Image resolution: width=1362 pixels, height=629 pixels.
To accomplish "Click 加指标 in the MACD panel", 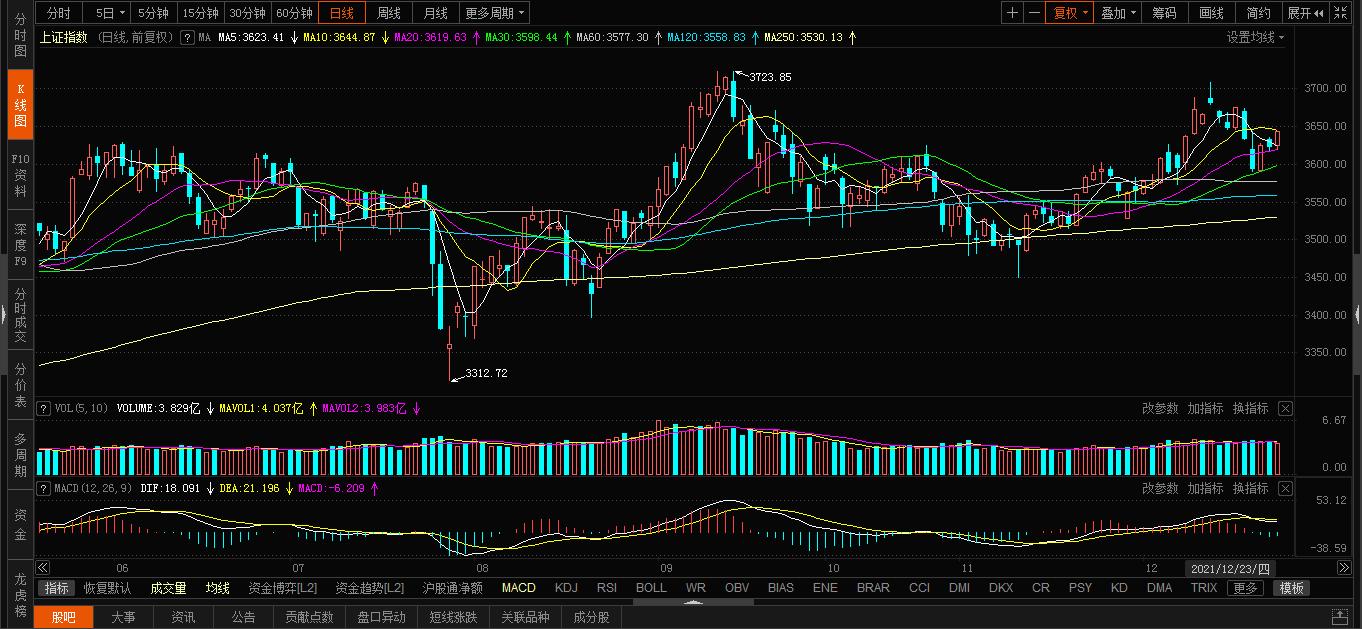I will [x=1205, y=488].
